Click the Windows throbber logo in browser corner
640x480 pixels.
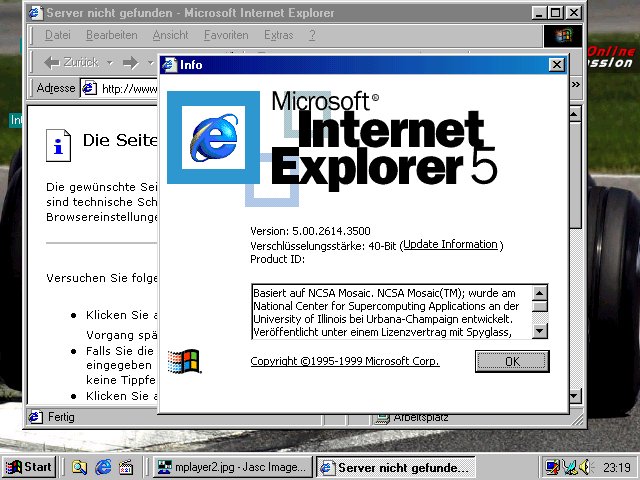[x=562, y=36]
